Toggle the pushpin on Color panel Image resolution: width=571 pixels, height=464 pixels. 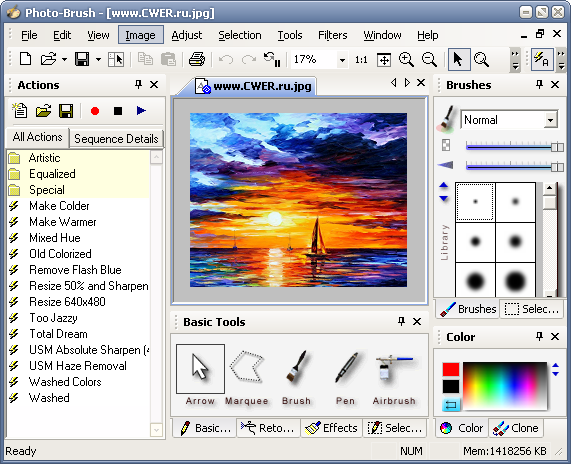pos(539,337)
